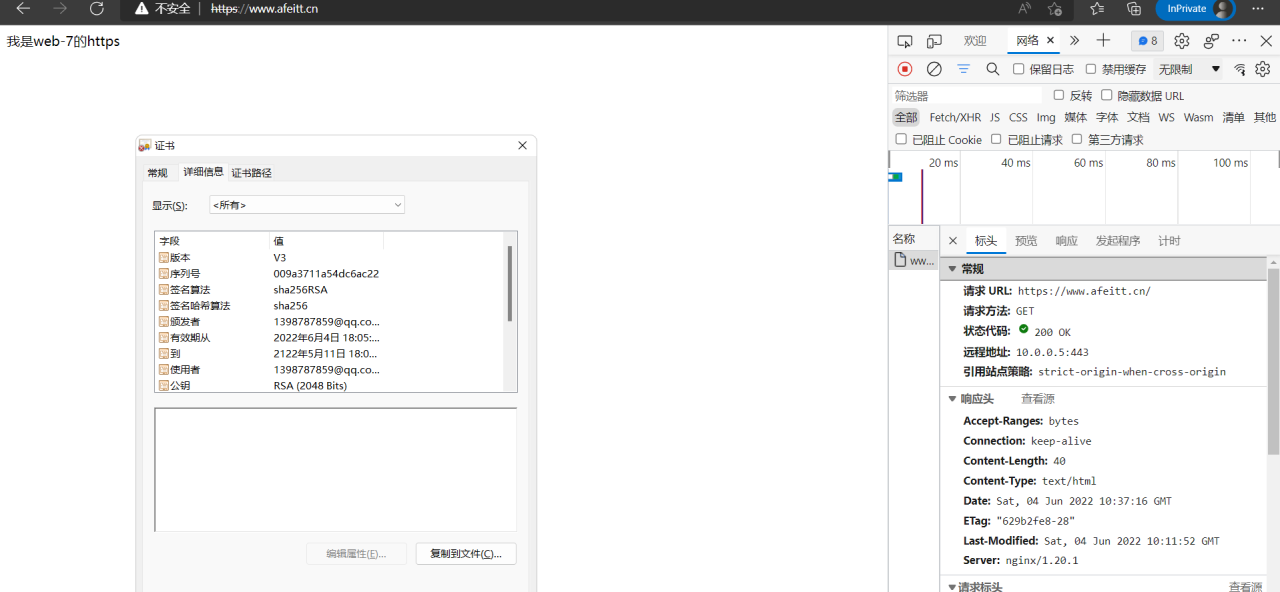1280x592 pixels.
Task: Click the 复制到文件 button
Action: click(465, 554)
